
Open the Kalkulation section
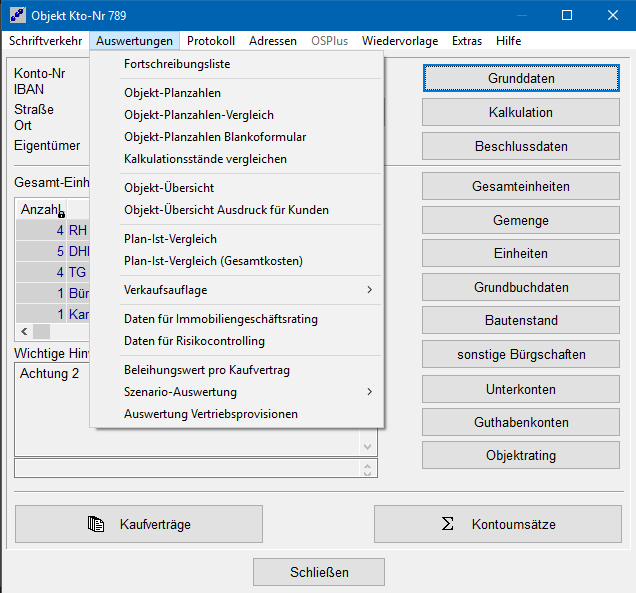click(520, 112)
